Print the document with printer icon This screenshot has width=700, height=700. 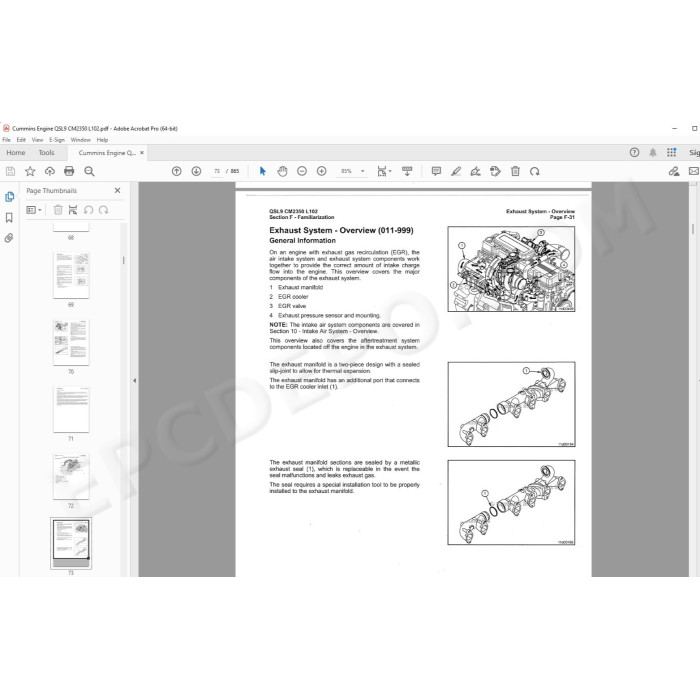[69, 171]
